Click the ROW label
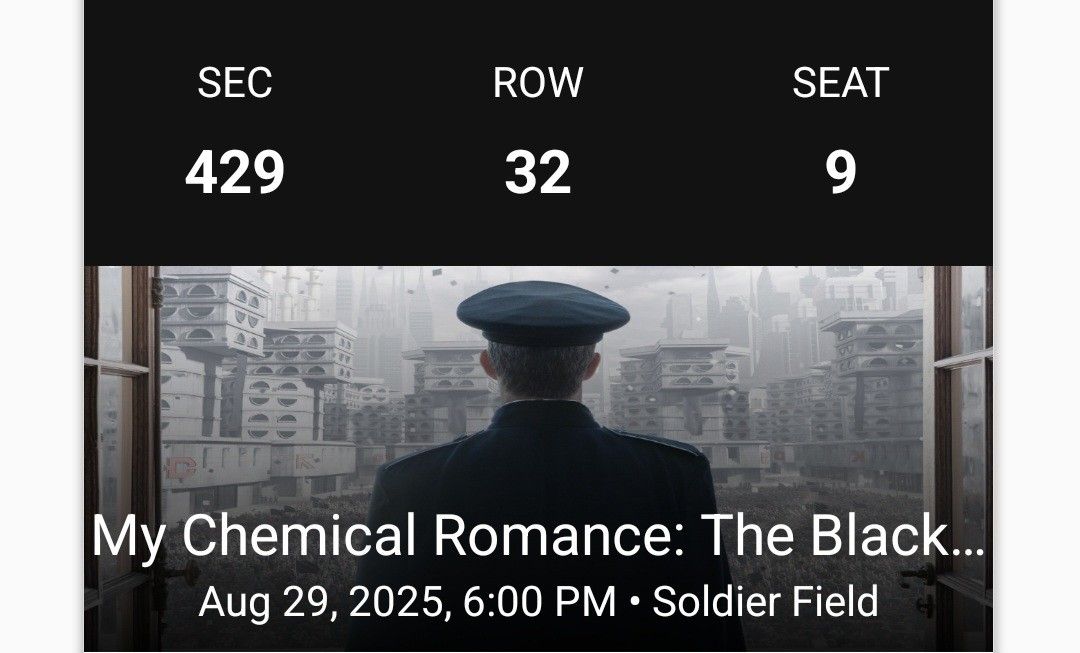 (x=538, y=83)
